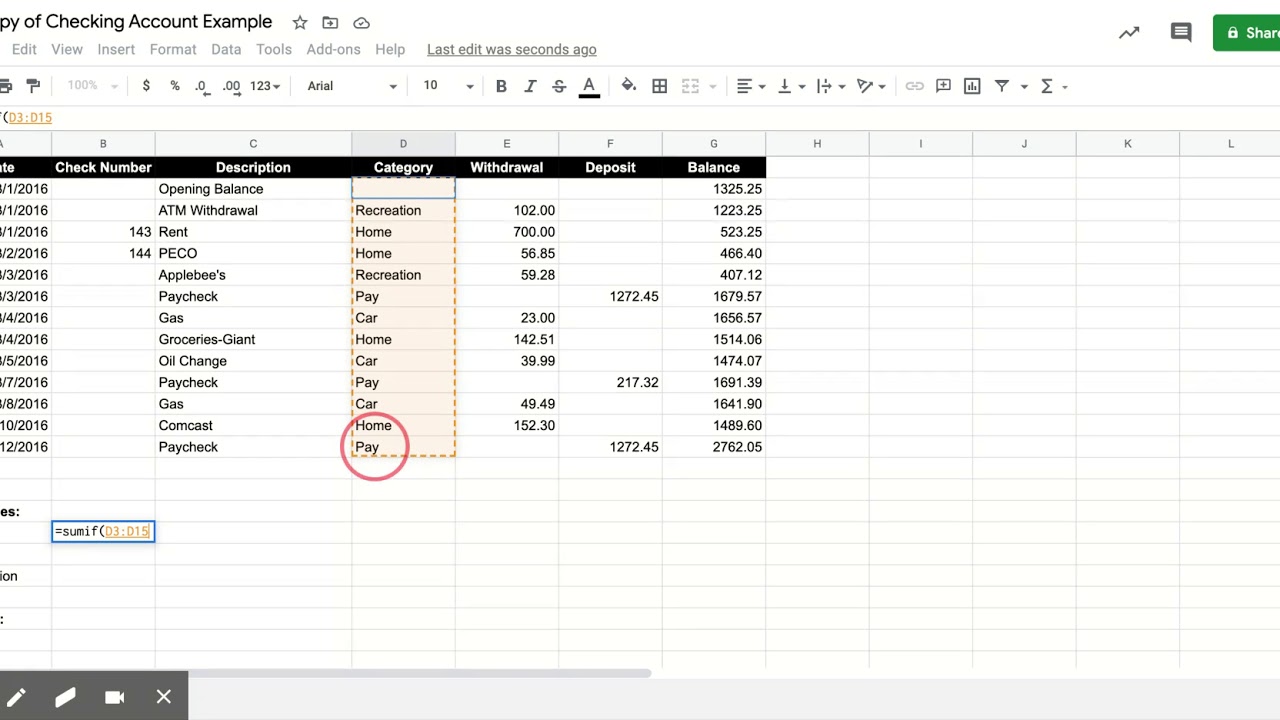Click the Balance header cell

point(714,167)
